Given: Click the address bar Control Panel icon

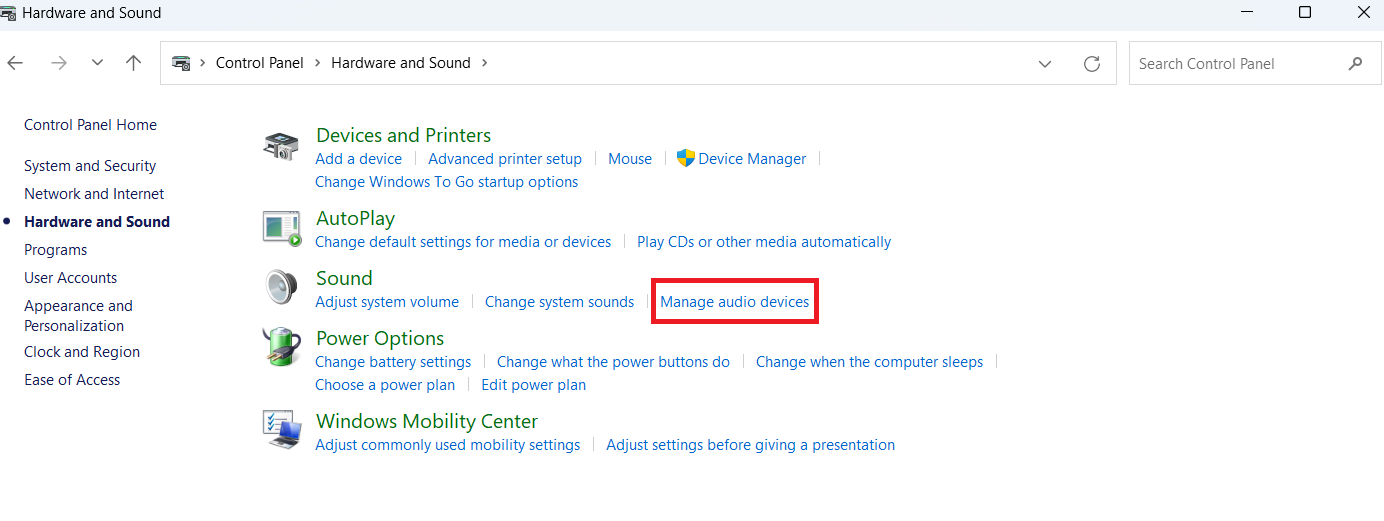Looking at the screenshot, I should (x=181, y=62).
